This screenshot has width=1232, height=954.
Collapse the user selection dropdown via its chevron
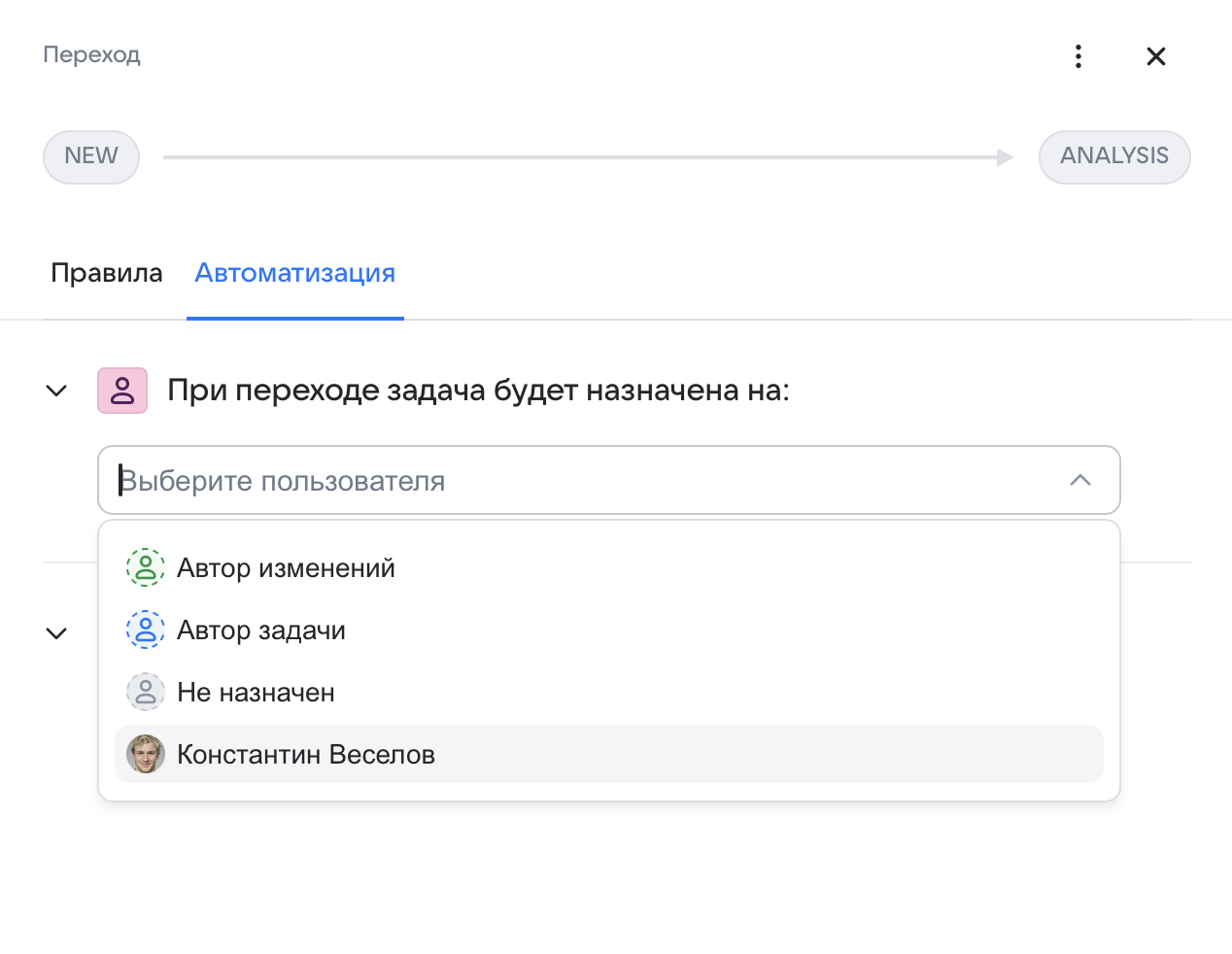[1080, 479]
